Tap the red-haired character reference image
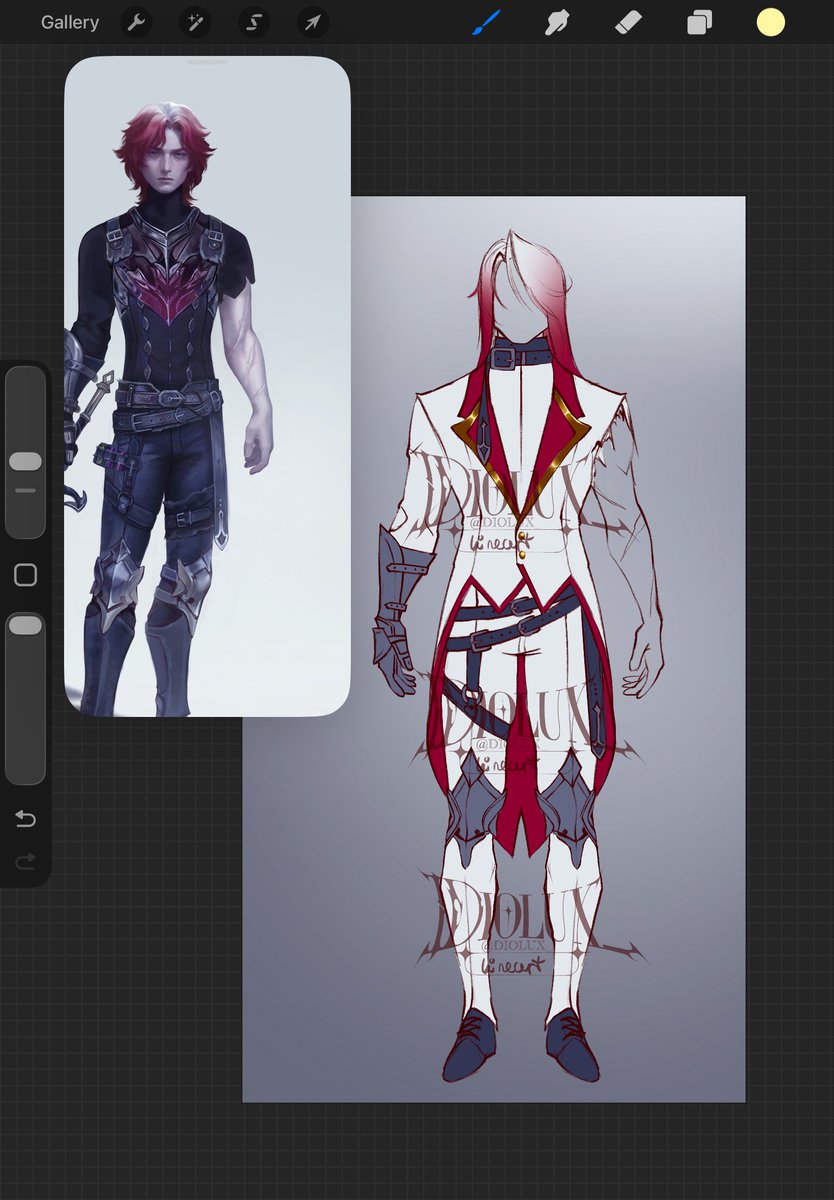Viewport: 834px width, 1200px height. (207, 386)
